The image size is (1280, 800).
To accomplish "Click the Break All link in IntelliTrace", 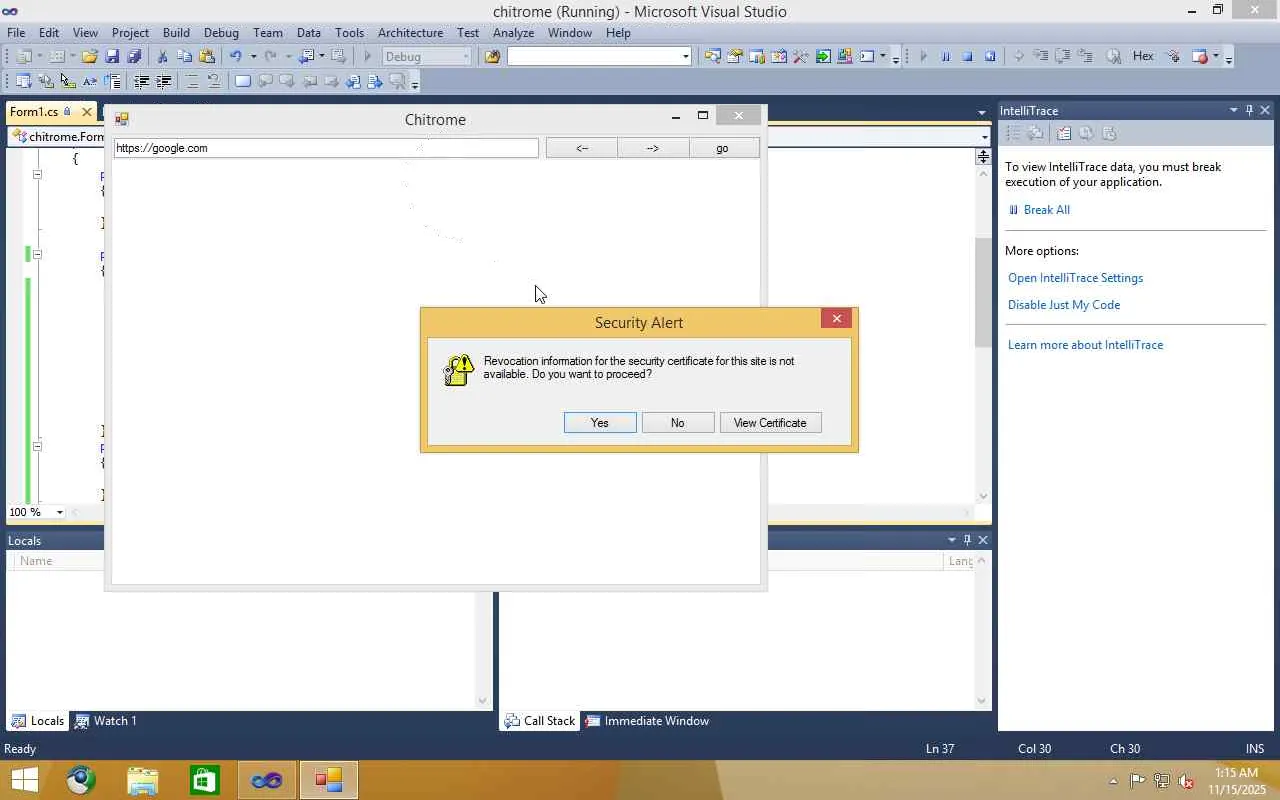I will pyautogui.click(x=1046, y=210).
